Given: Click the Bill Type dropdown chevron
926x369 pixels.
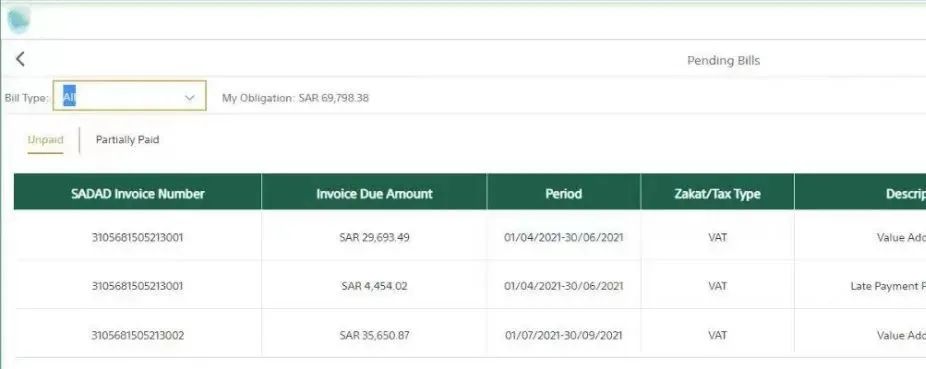Looking at the screenshot, I should [190, 97].
